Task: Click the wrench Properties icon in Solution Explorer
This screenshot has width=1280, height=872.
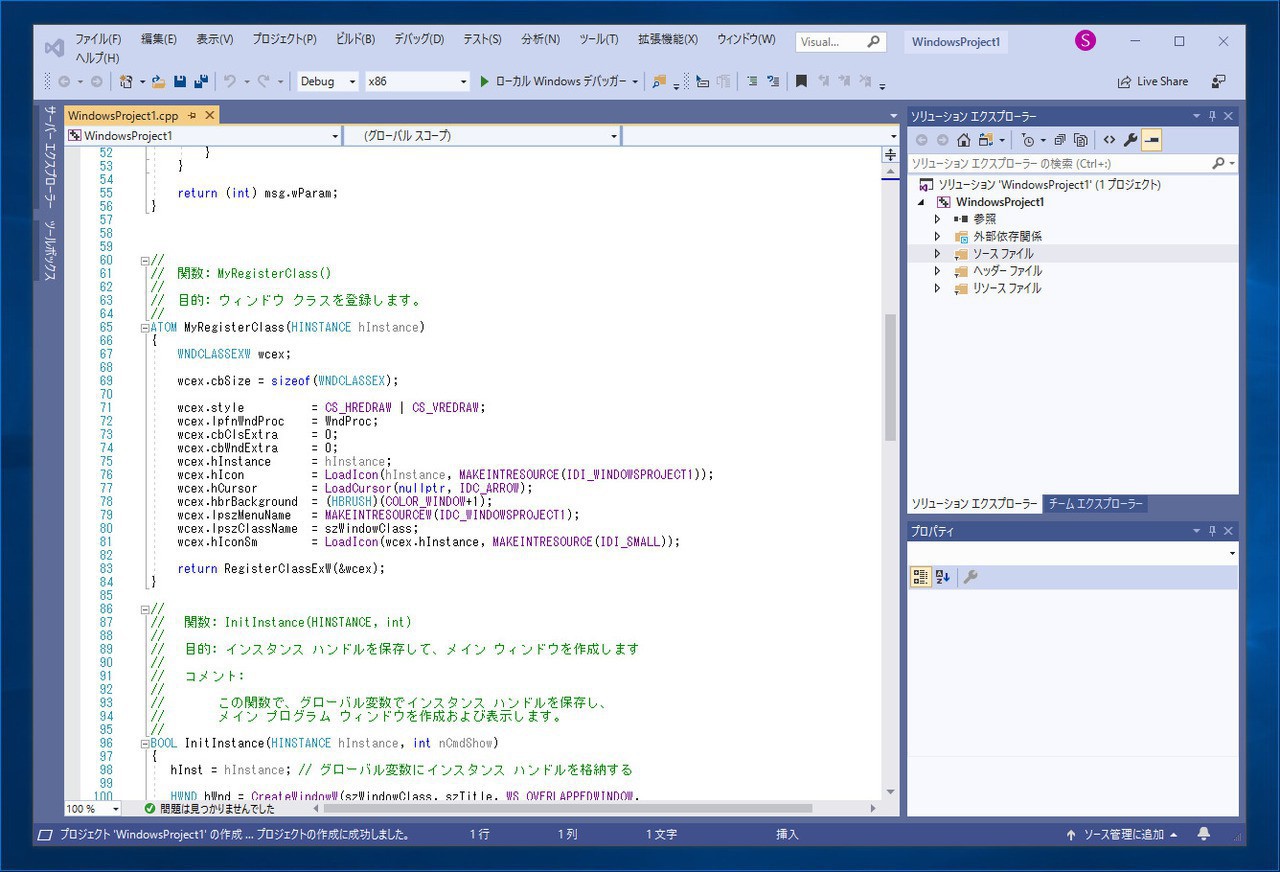Action: pyautogui.click(x=1130, y=140)
